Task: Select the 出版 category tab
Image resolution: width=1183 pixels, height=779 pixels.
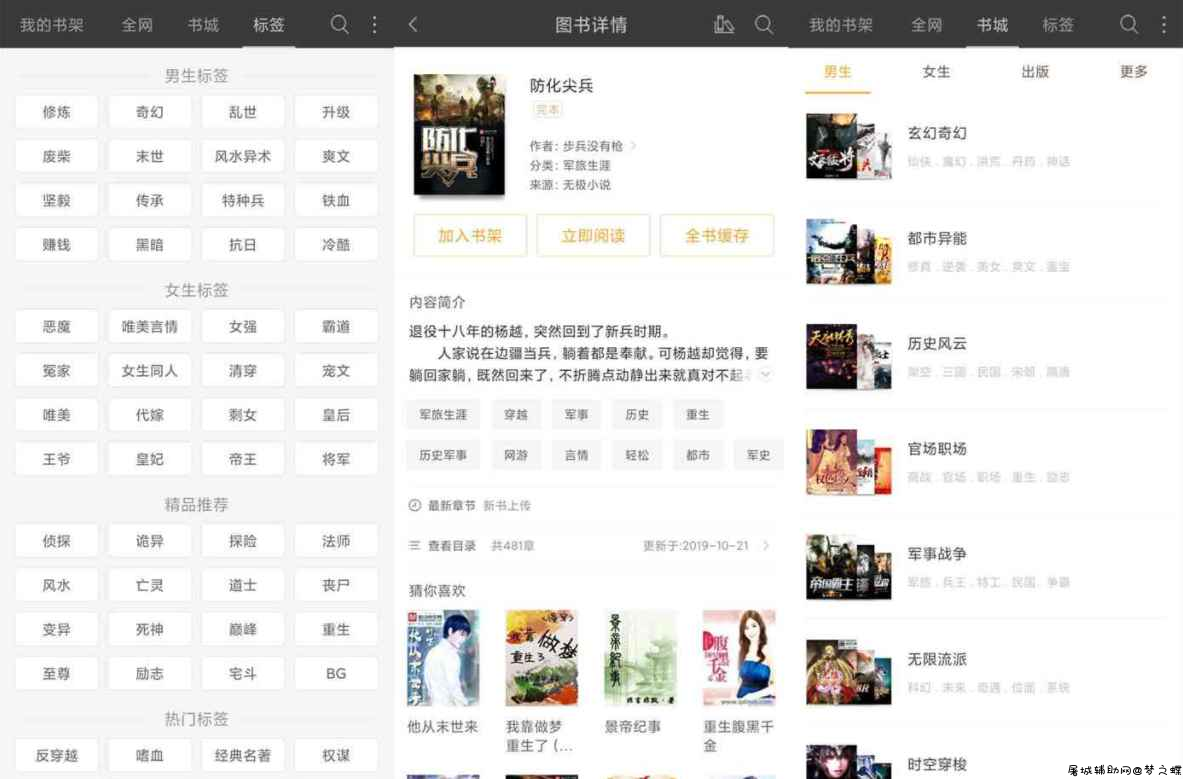Action: [1035, 72]
